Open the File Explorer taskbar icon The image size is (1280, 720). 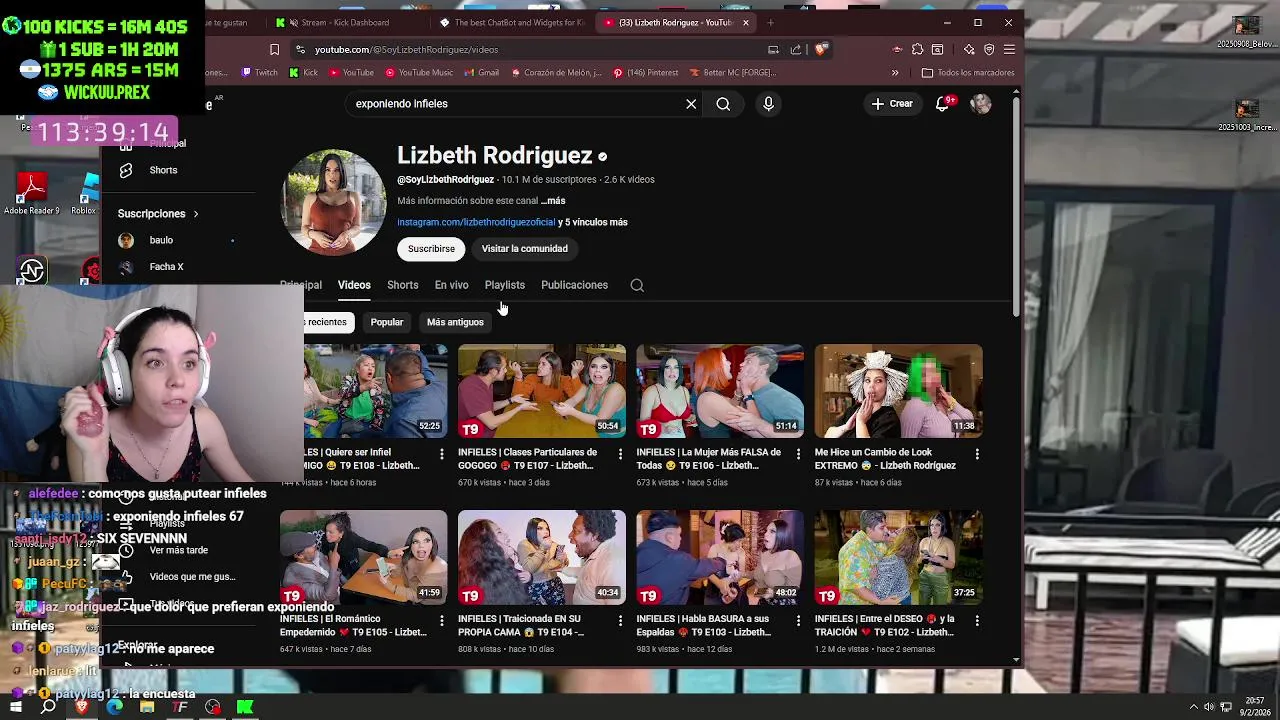pyautogui.click(x=147, y=707)
